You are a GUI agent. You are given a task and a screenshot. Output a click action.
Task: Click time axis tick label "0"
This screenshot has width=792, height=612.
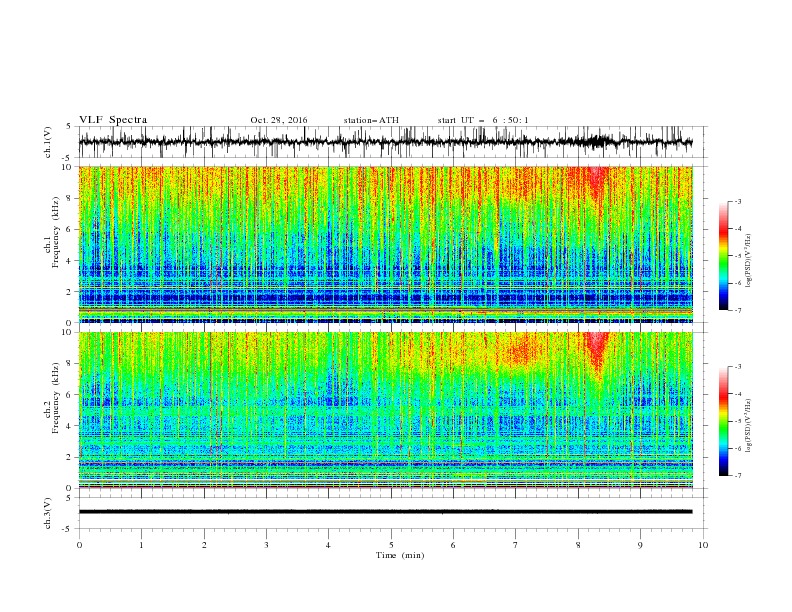79,545
